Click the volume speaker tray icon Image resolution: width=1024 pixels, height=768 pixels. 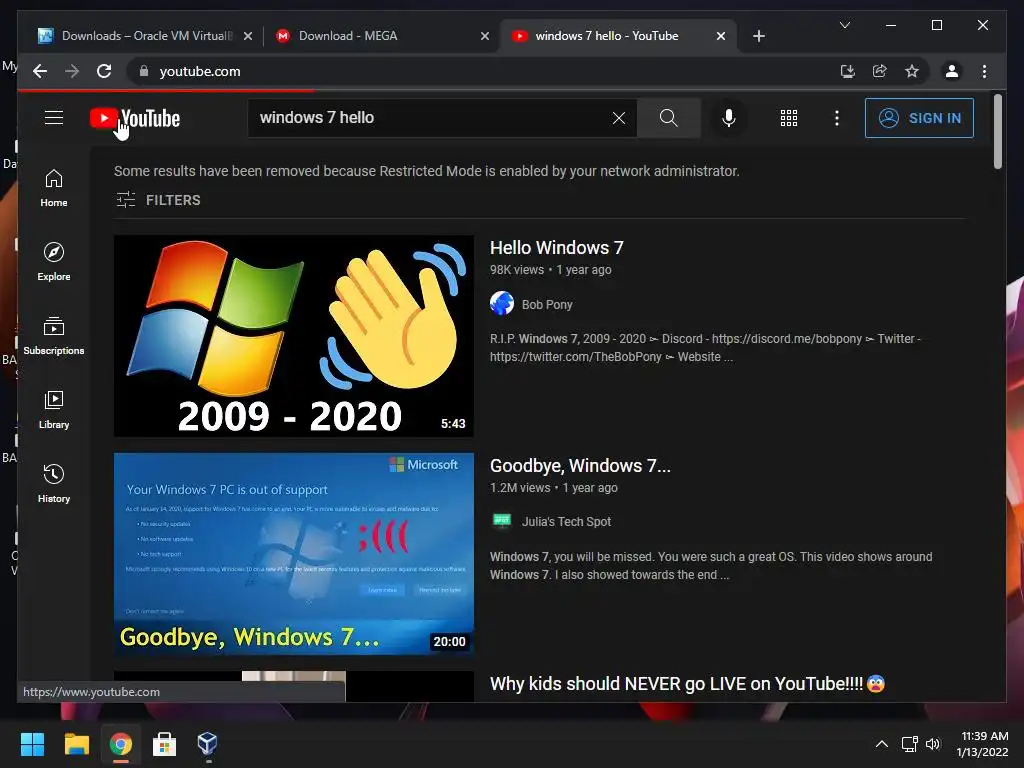[933, 744]
